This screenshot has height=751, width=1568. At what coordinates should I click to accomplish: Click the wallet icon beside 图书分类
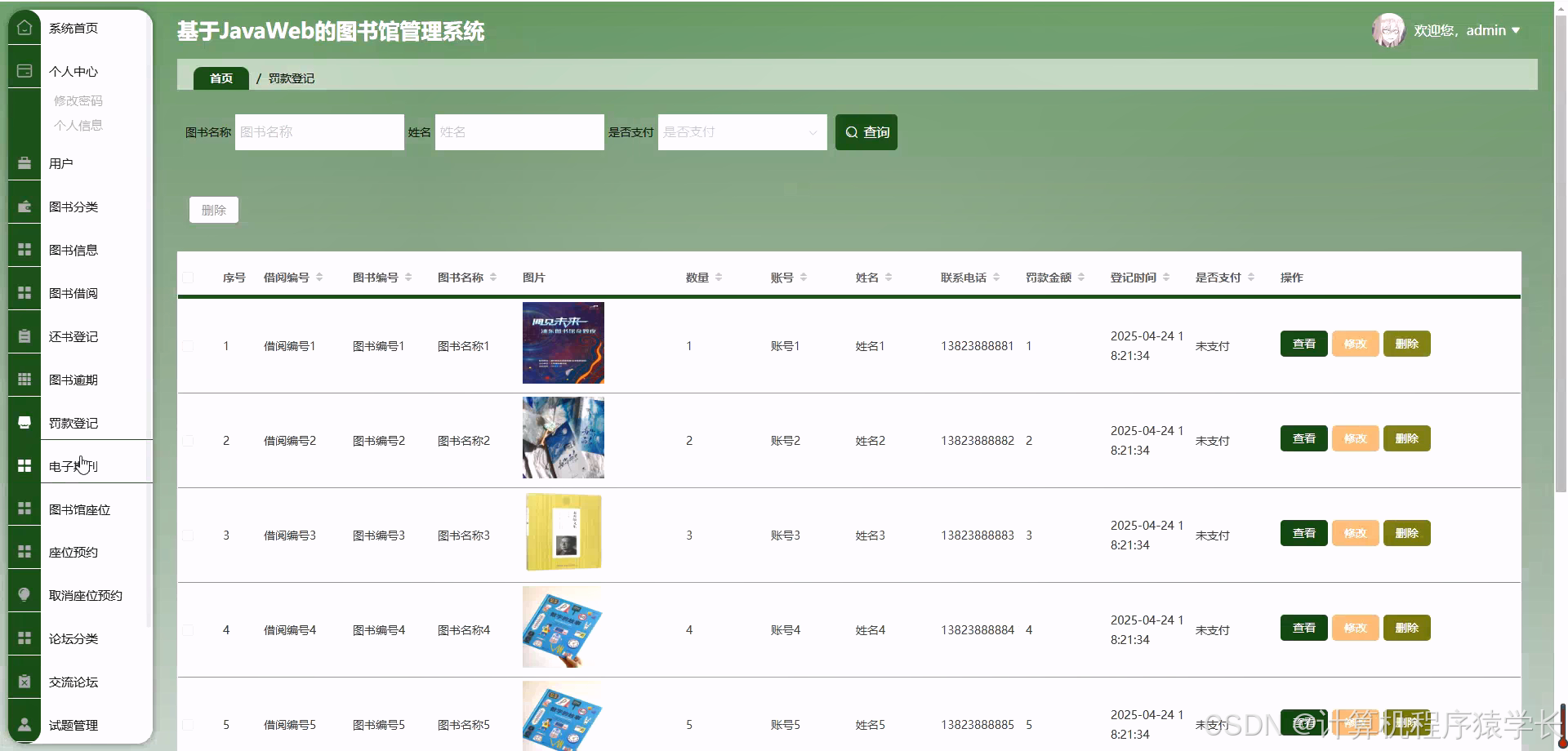click(24, 207)
